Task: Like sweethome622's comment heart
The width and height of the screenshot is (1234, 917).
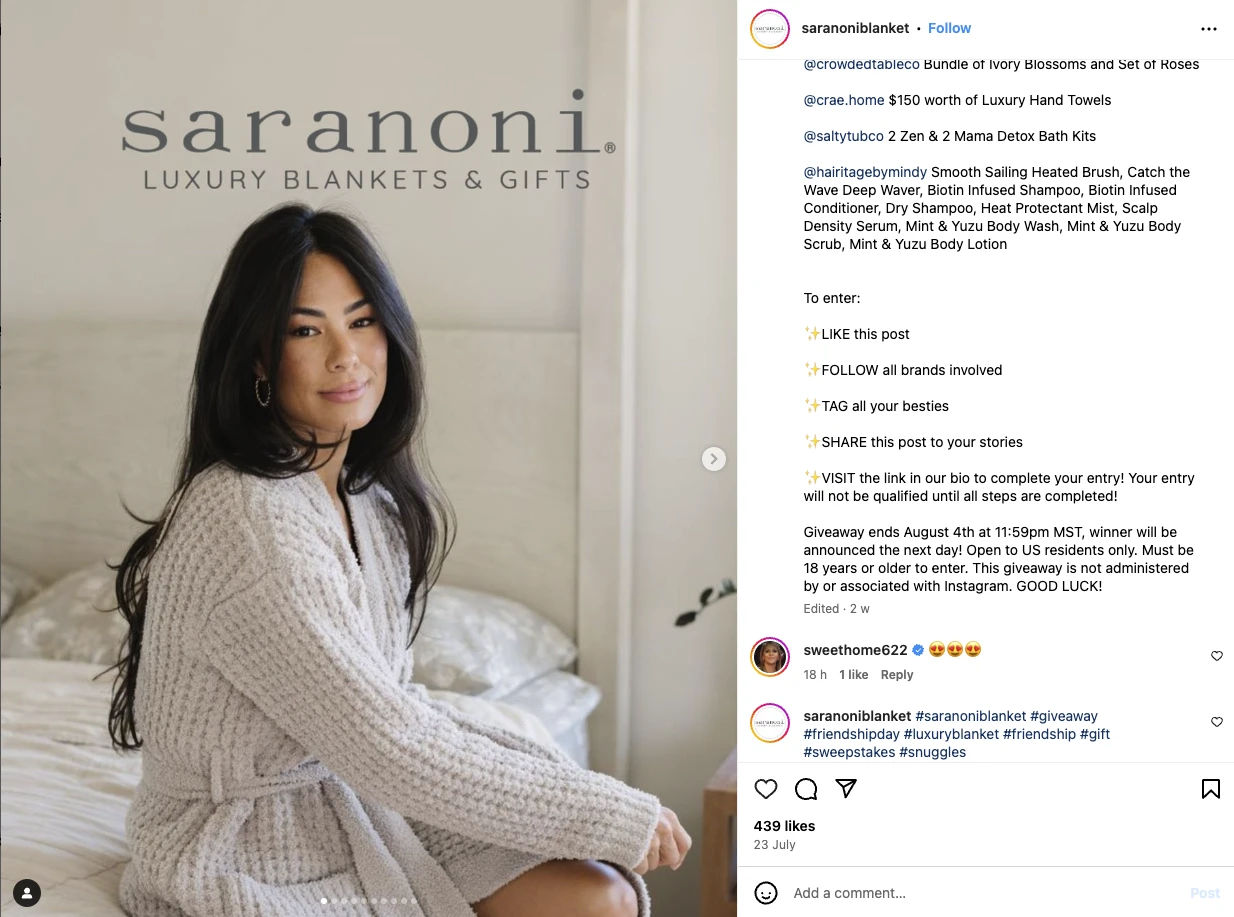Action: pyautogui.click(x=1217, y=656)
